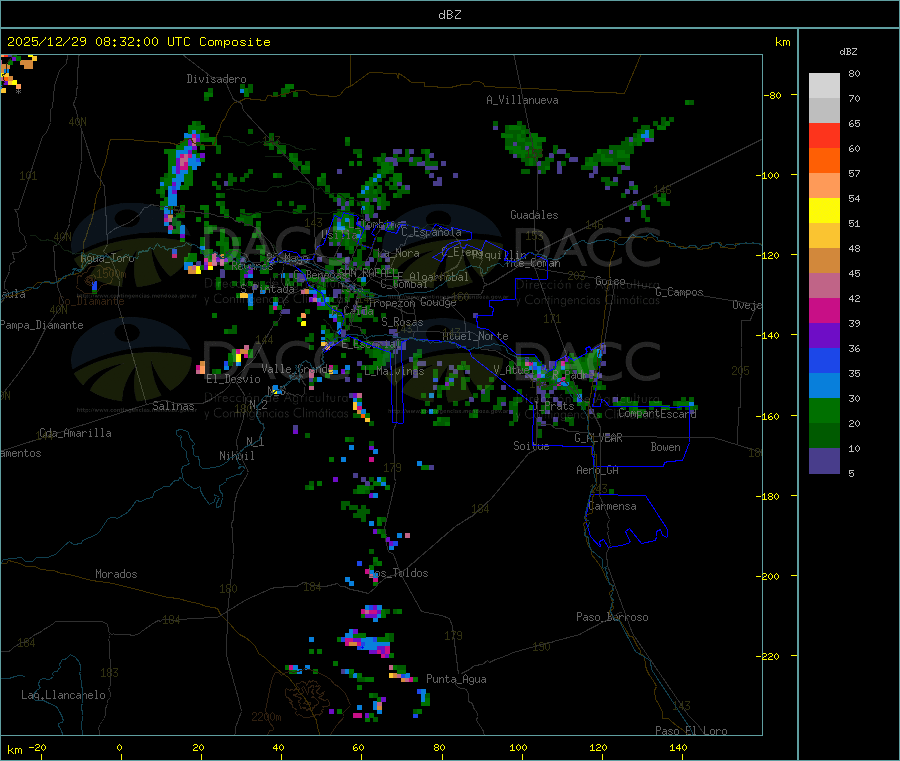900x761 pixels.
Task: Click the 100 km horizontal axis tick
Action: point(518,747)
